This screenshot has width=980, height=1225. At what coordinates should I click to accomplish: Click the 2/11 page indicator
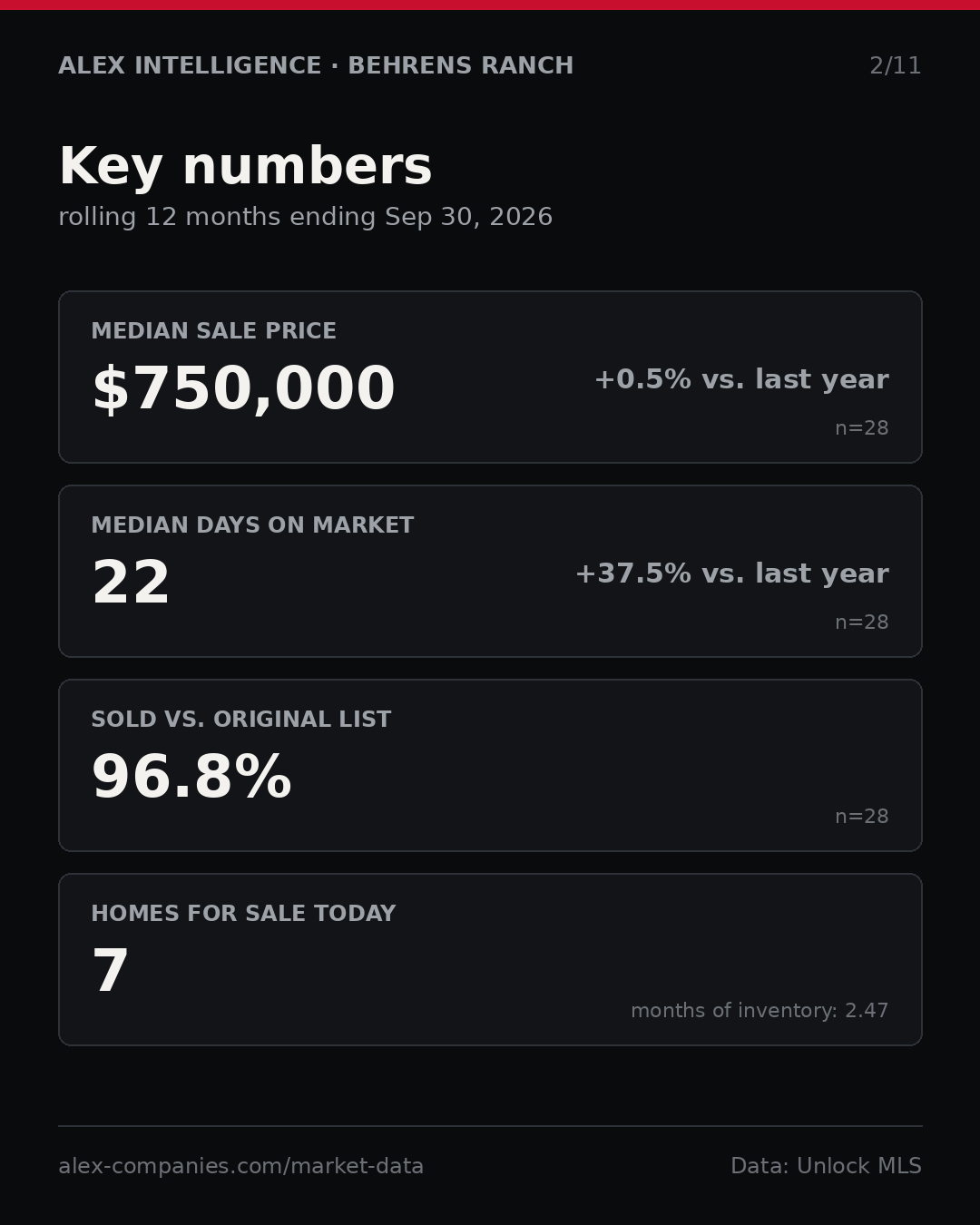point(896,66)
